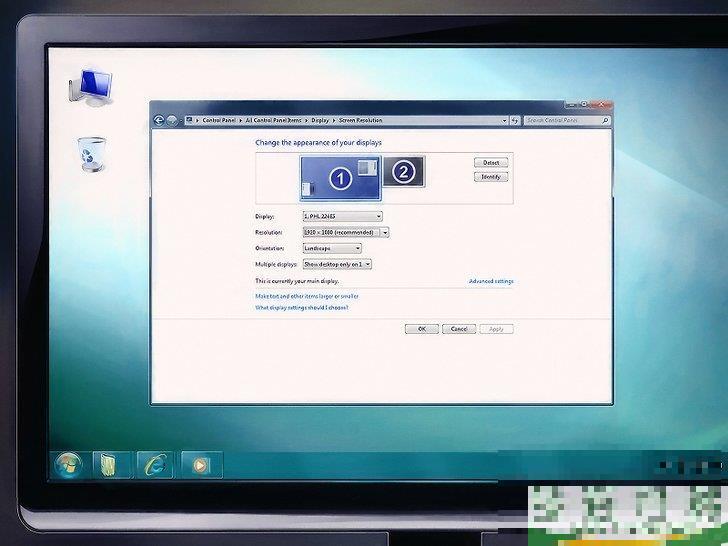Image resolution: width=728 pixels, height=546 pixels.
Task: Expand the Resolution dropdown
Action: [x=345, y=232]
